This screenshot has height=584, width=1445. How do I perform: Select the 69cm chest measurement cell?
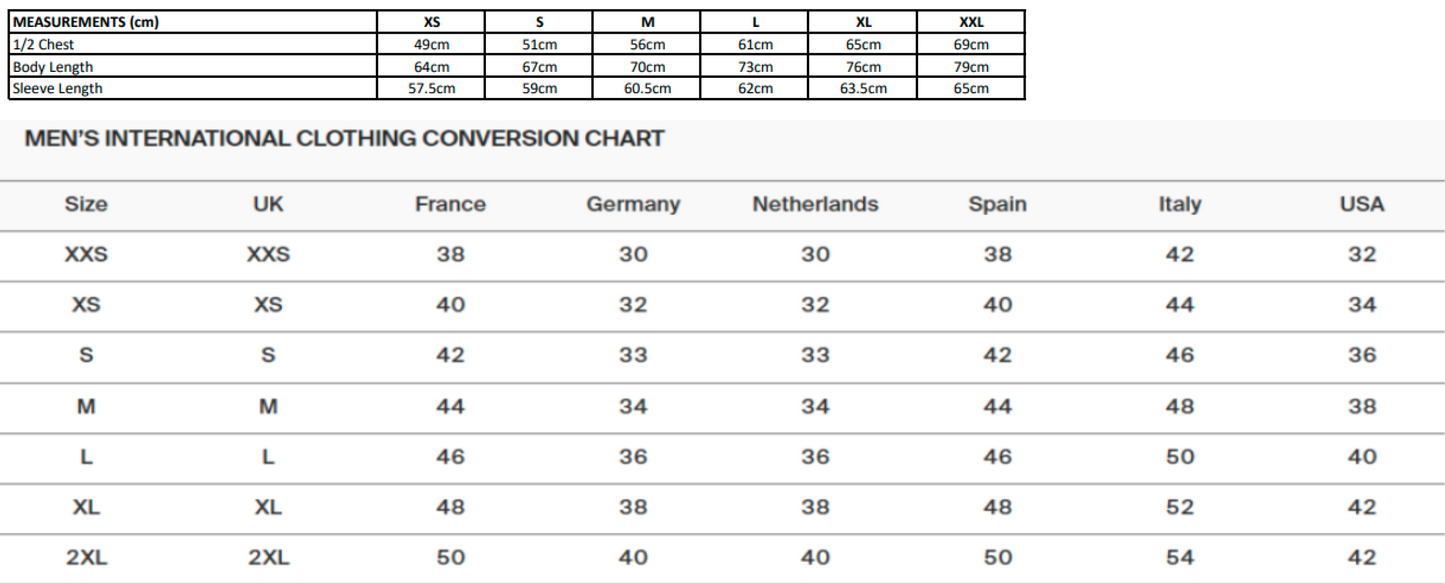coord(971,45)
